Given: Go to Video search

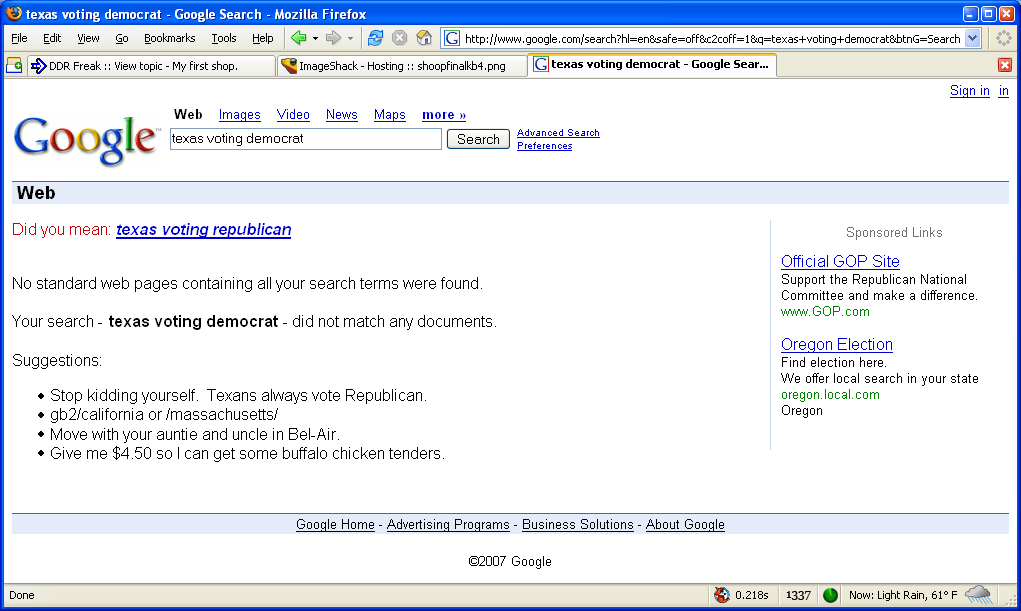Looking at the screenshot, I should [293, 115].
